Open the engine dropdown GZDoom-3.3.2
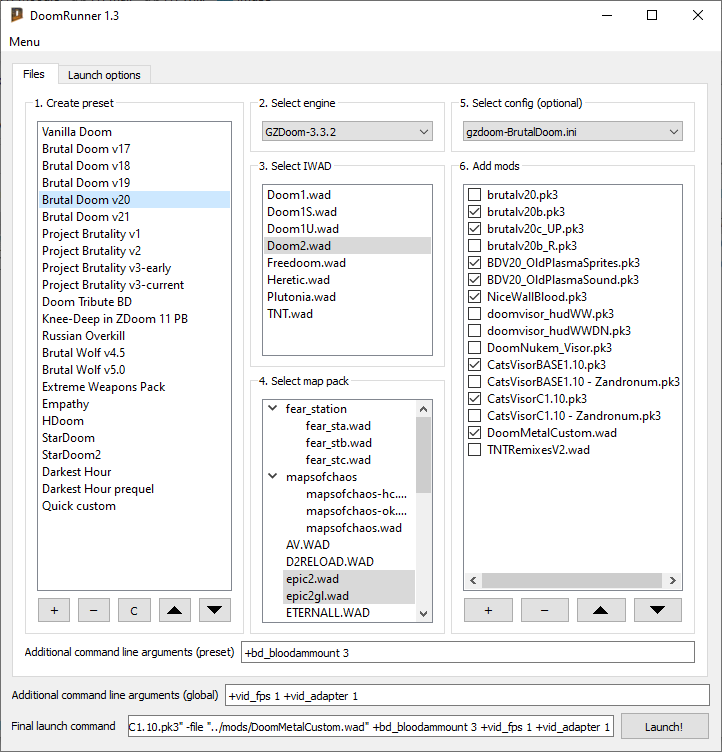The width and height of the screenshot is (722, 752). click(347, 131)
